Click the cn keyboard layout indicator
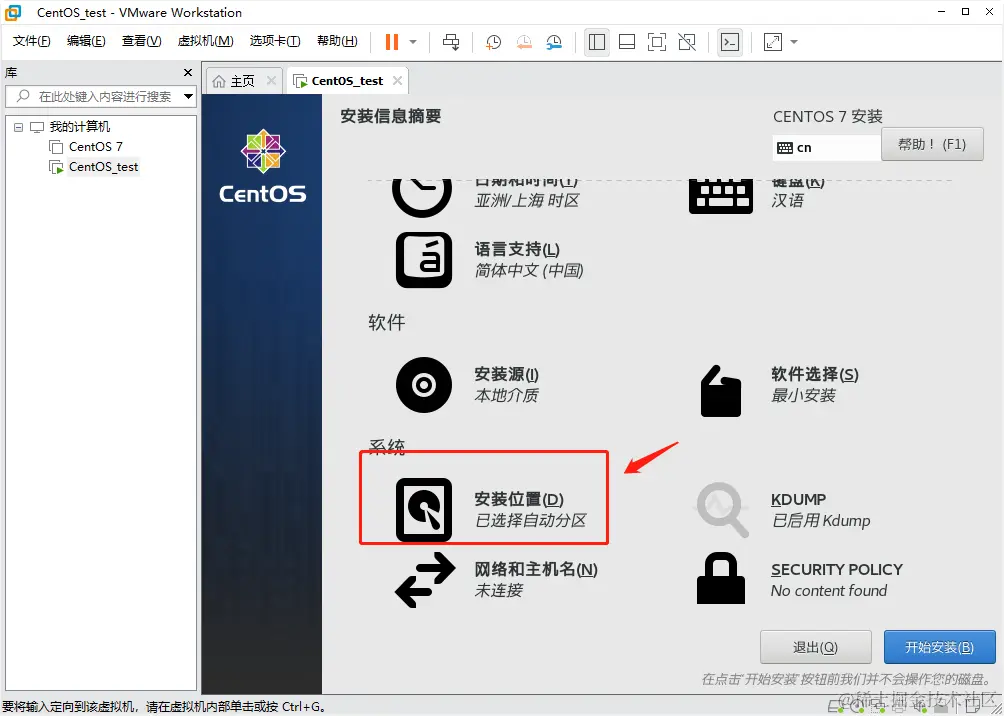 point(826,148)
